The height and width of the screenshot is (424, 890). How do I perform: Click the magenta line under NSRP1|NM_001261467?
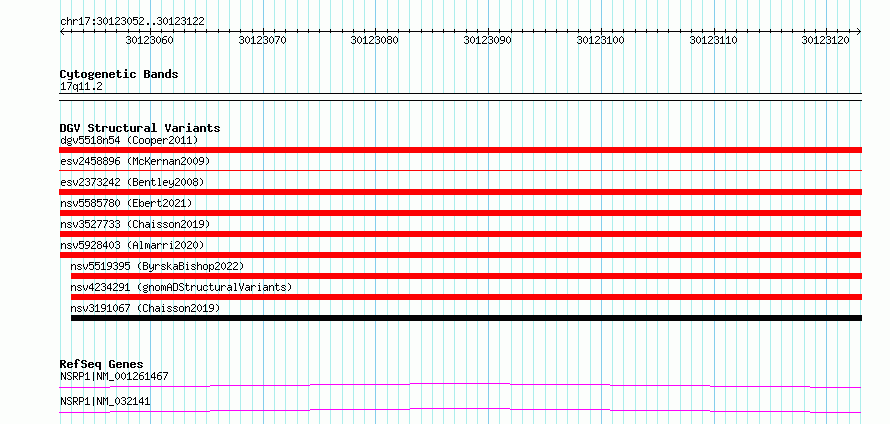point(460,385)
